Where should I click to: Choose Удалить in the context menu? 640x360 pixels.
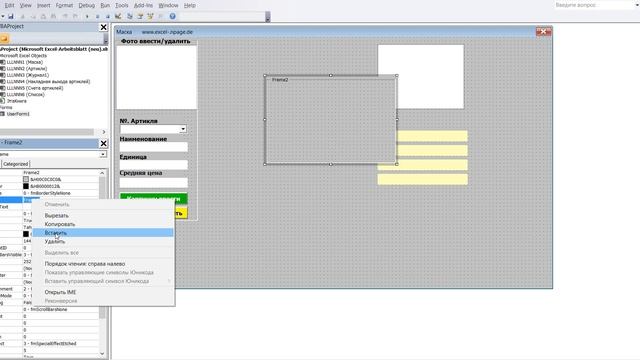pyautogui.click(x=104, y=241)
